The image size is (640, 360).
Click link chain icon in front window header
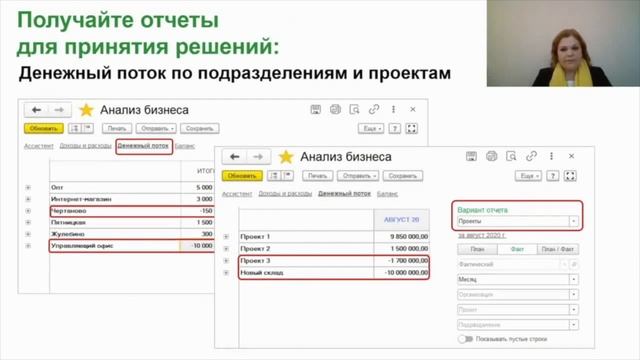click(x=531, y=156)
